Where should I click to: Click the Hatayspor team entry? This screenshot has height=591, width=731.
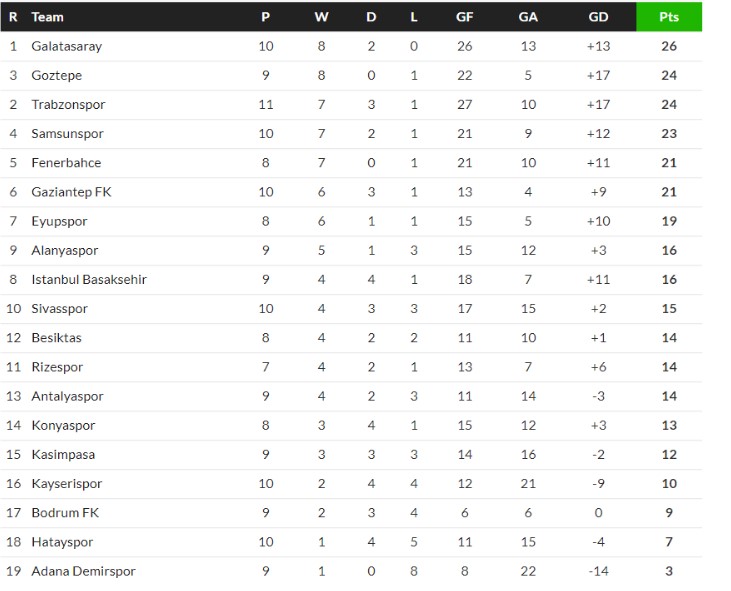(62, 542)
